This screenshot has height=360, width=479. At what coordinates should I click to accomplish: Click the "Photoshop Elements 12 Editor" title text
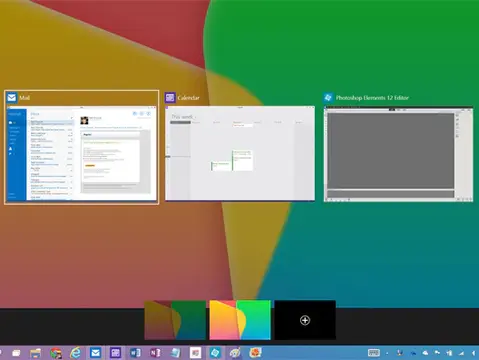[x=372, y=98]
